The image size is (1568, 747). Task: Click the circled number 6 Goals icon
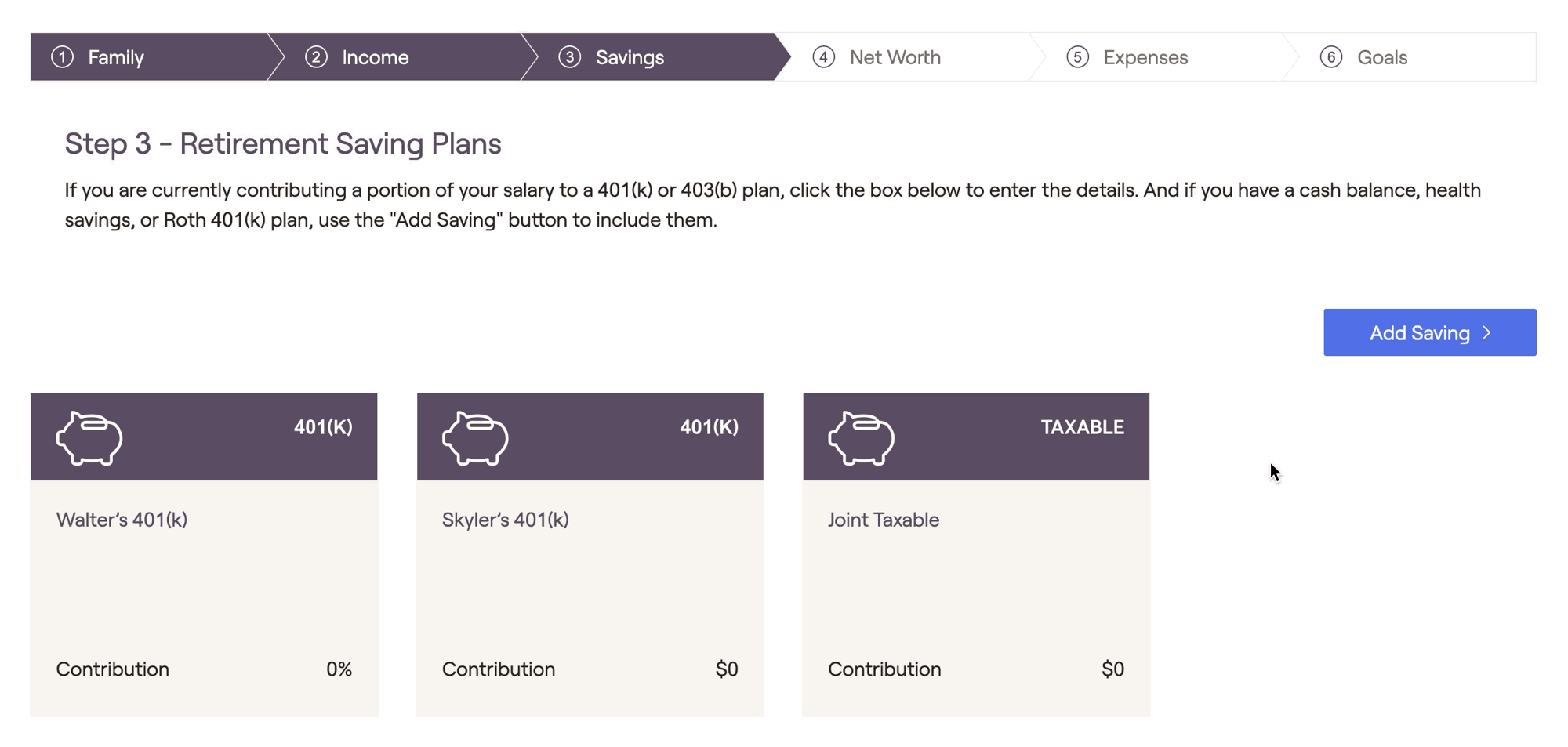1331,57
